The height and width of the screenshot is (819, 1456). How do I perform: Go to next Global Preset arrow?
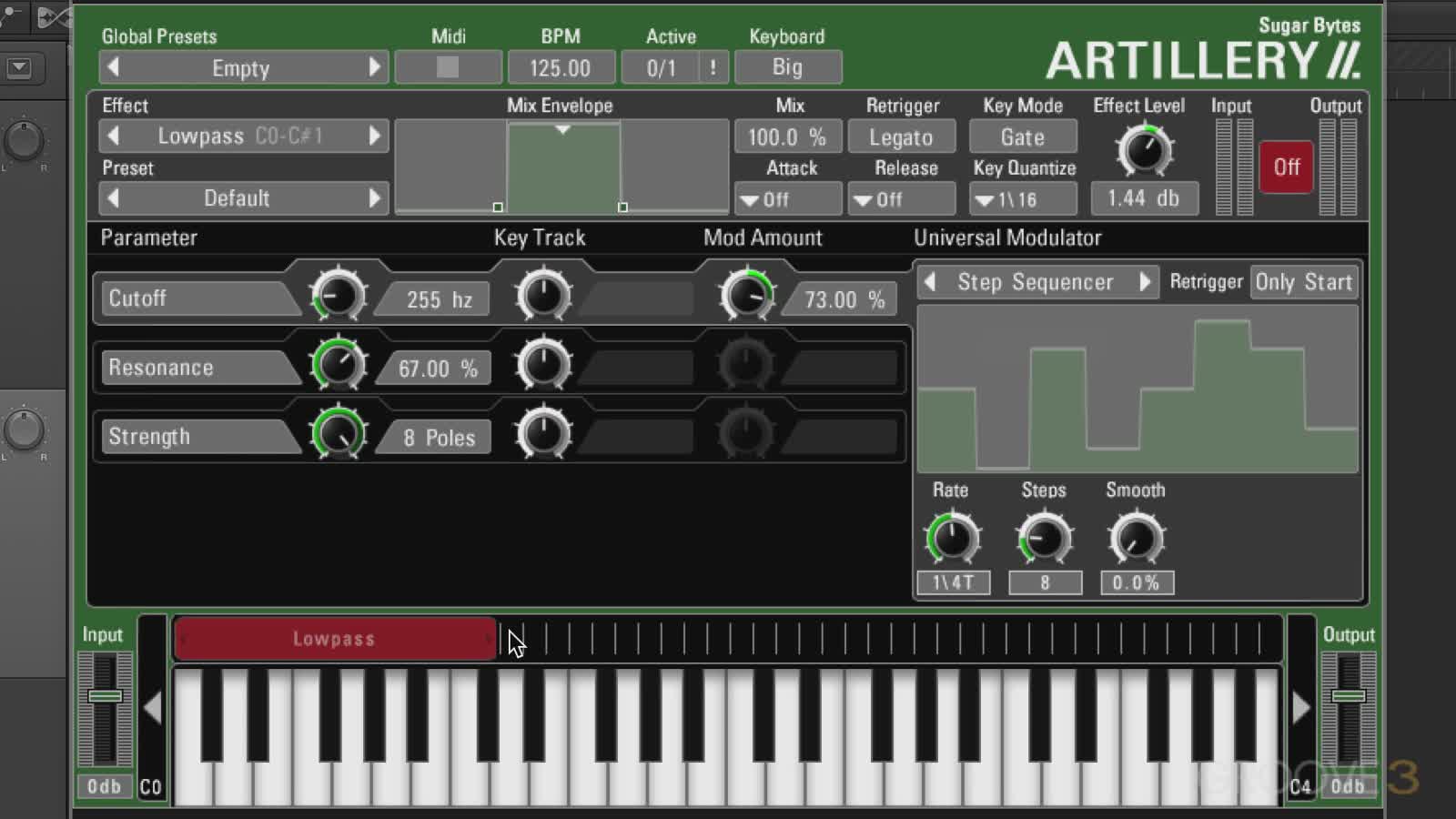click(x=374, y=67)
